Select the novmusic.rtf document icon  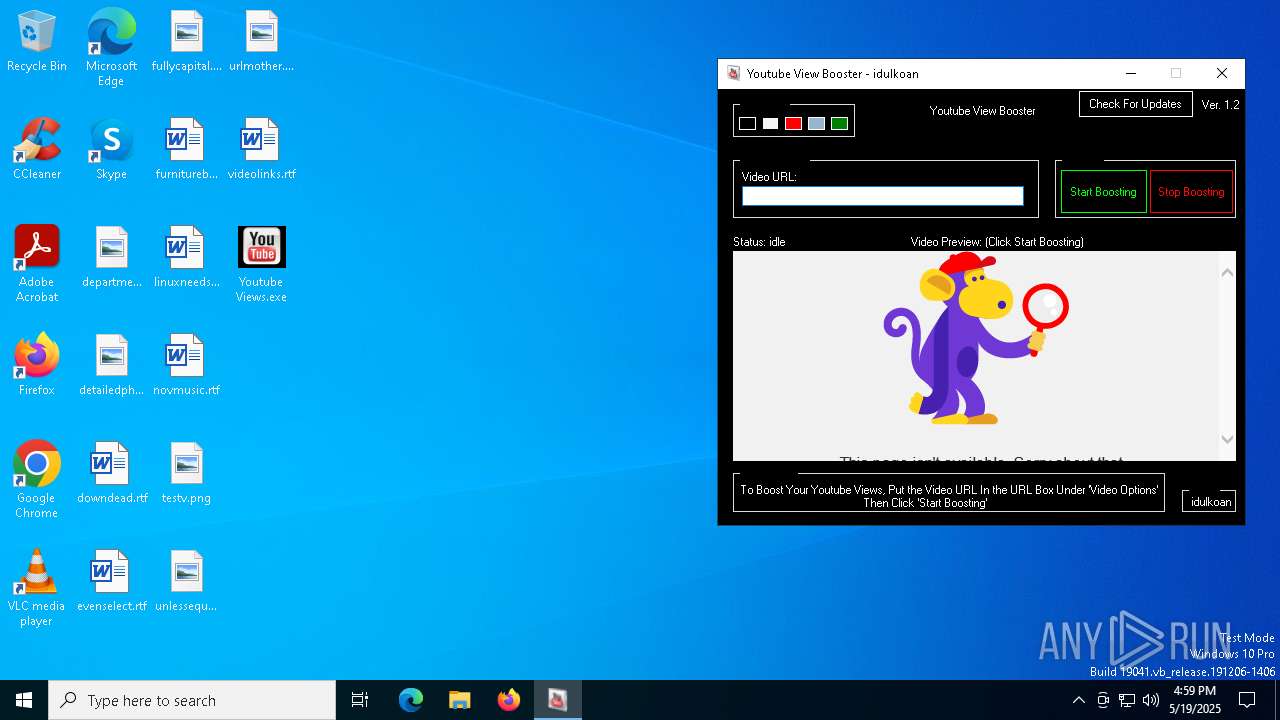(186, 365)
